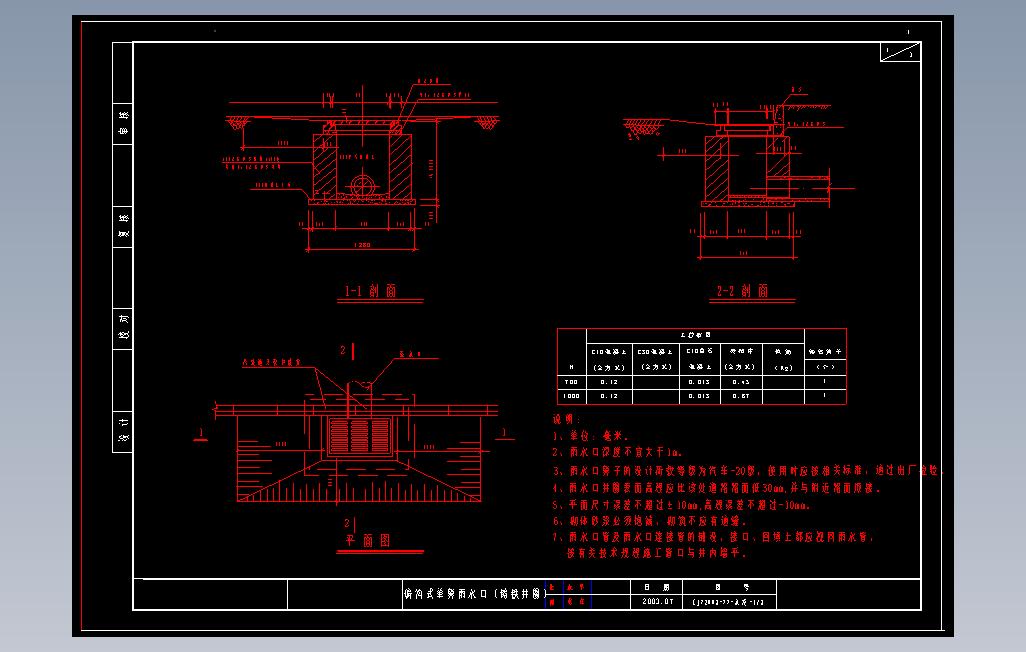
Task: Select the '1000' value in the table
Action: 571,396
